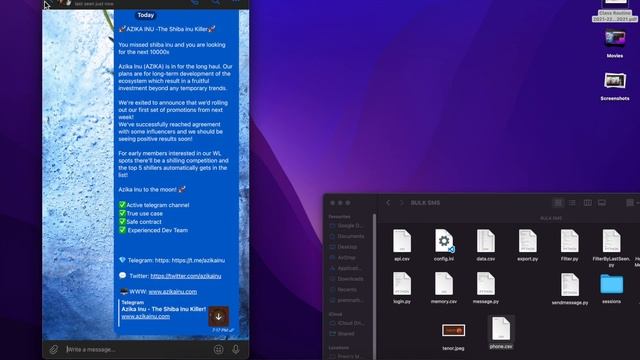Open the Finder group-by dropdown

tap(632, 203)
